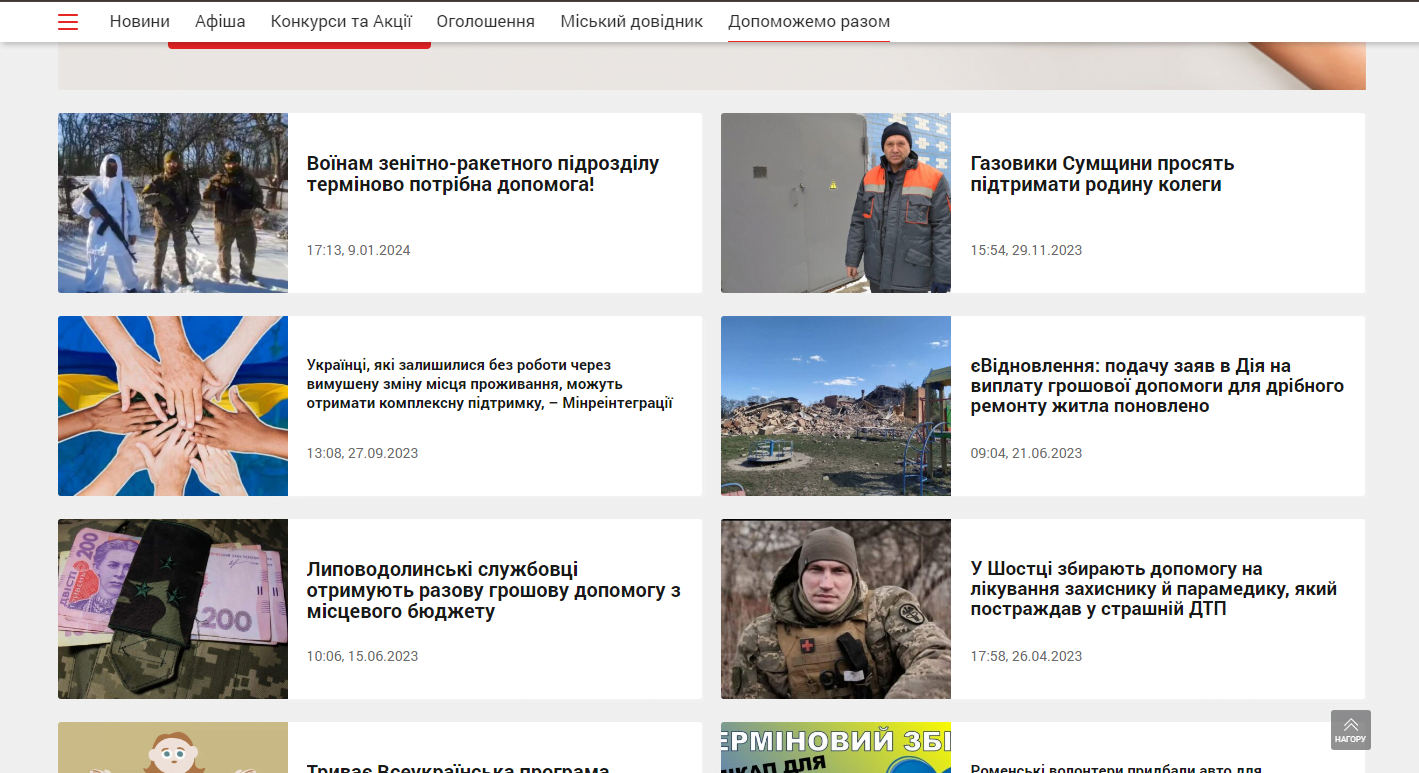Click the paramedic soldier portrait thumbnail

(x=836, y=609)
